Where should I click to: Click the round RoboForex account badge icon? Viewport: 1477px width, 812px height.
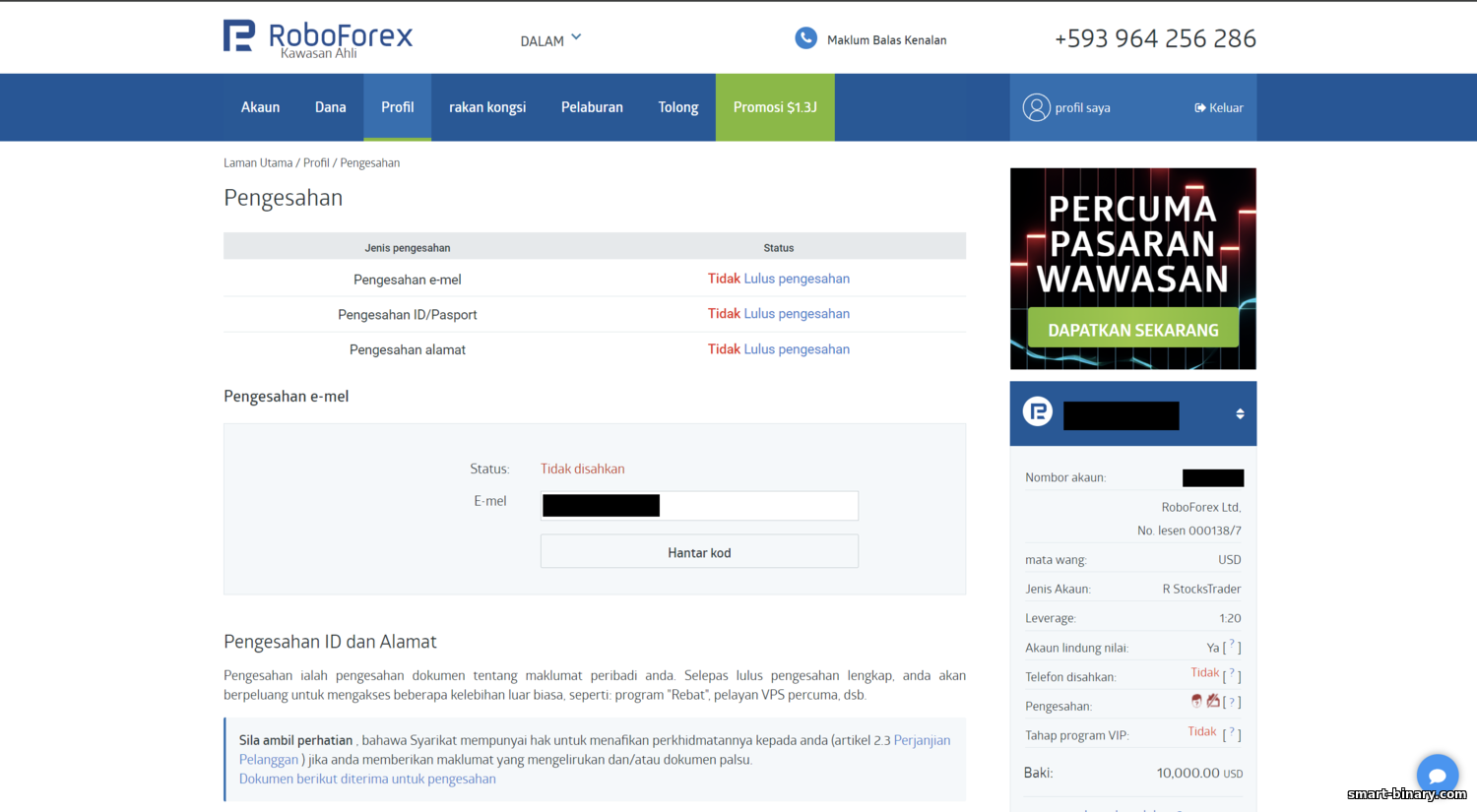pos(1038,411)
